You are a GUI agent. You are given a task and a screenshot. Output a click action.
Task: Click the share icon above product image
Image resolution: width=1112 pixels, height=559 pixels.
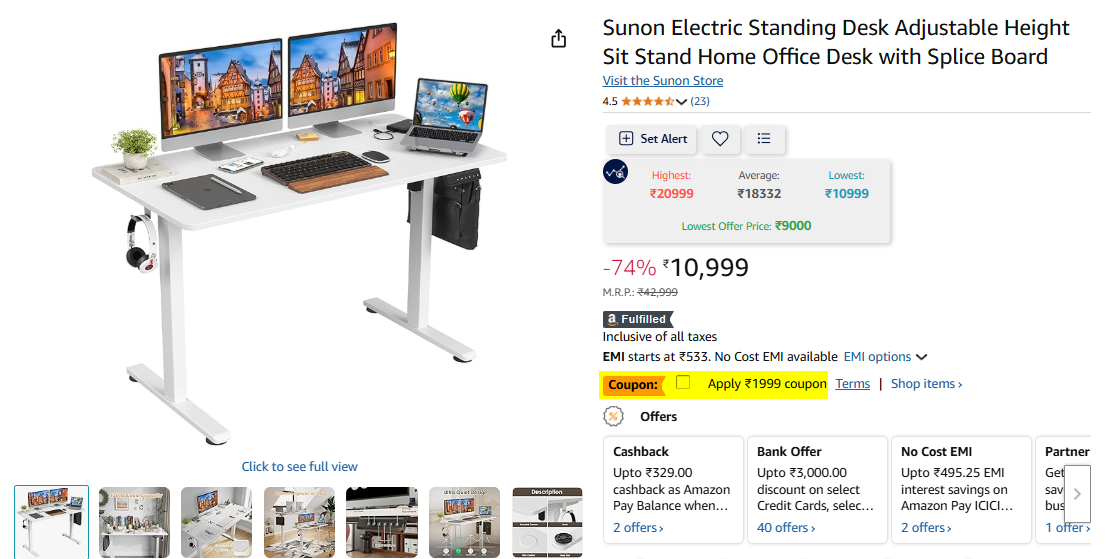[559, 38]
